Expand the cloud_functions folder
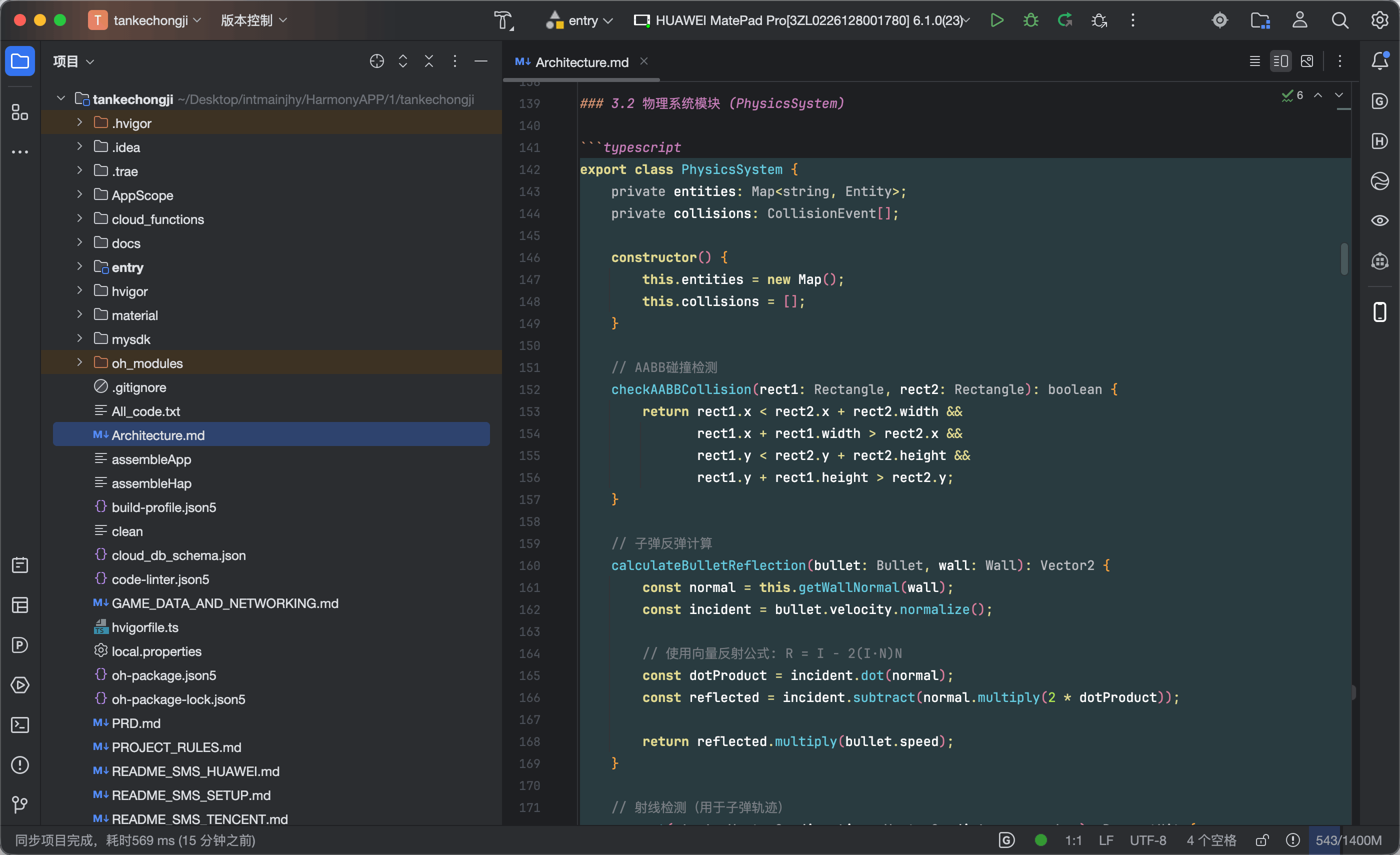Screen dimensions: 1400x855 tap(79, 218)
